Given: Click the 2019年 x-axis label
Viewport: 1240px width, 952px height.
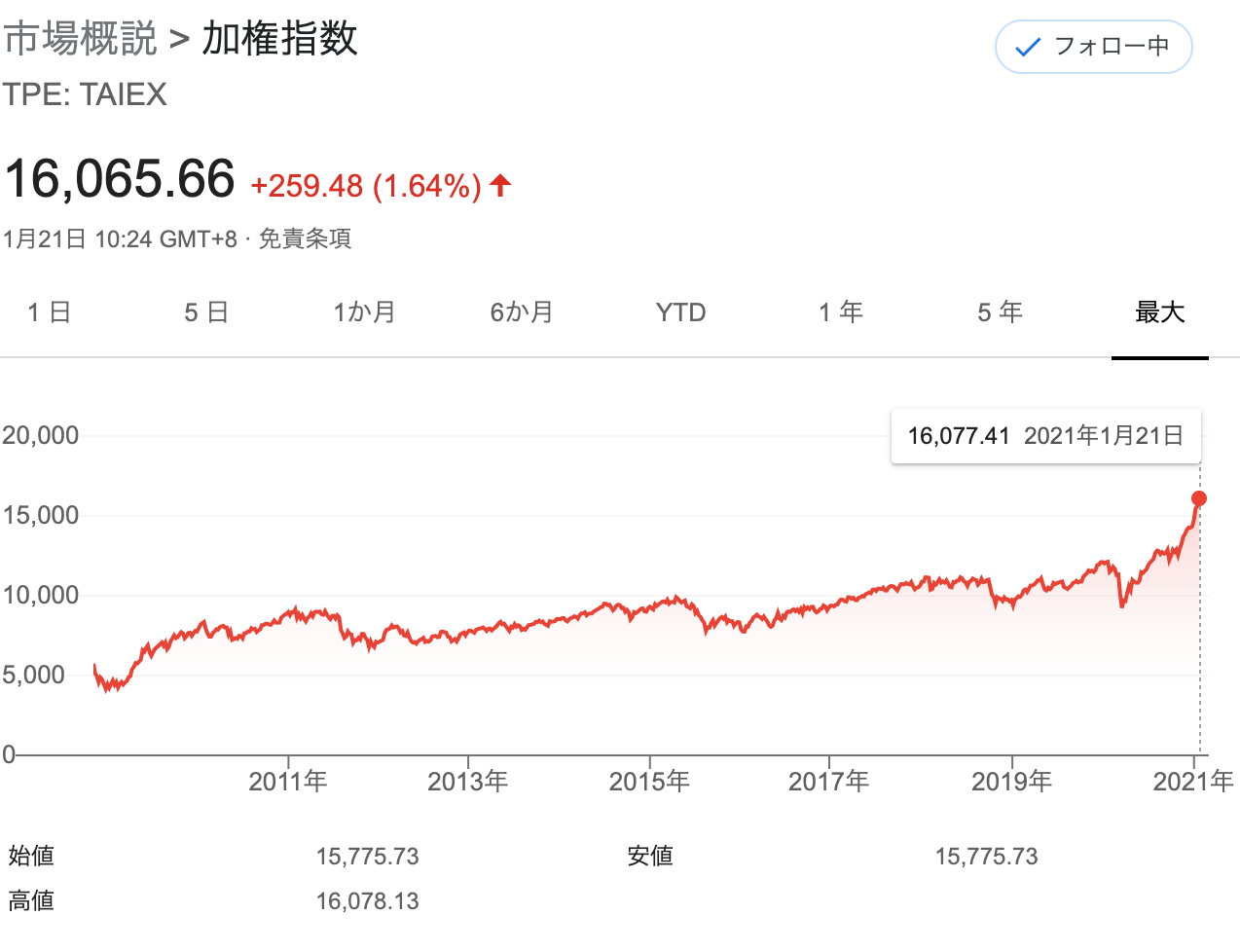Looking at the screenshot, I should 1011,781.
